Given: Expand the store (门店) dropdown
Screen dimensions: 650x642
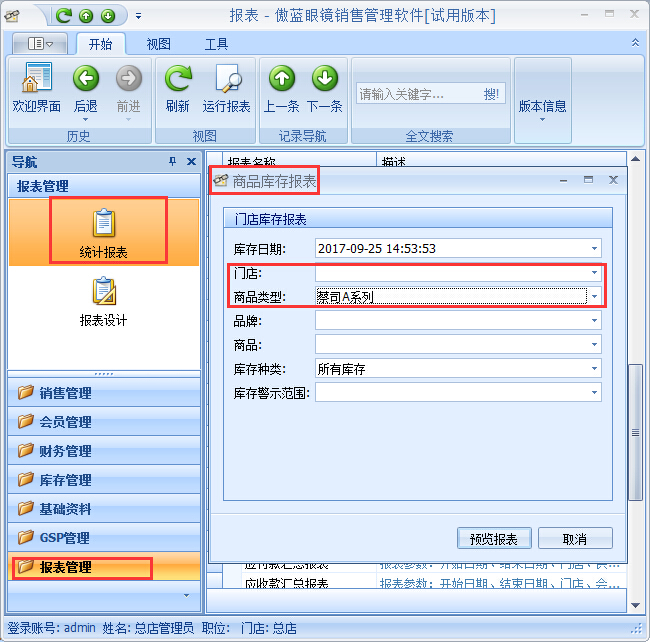Looking at the screenshot, I should 594,273.
